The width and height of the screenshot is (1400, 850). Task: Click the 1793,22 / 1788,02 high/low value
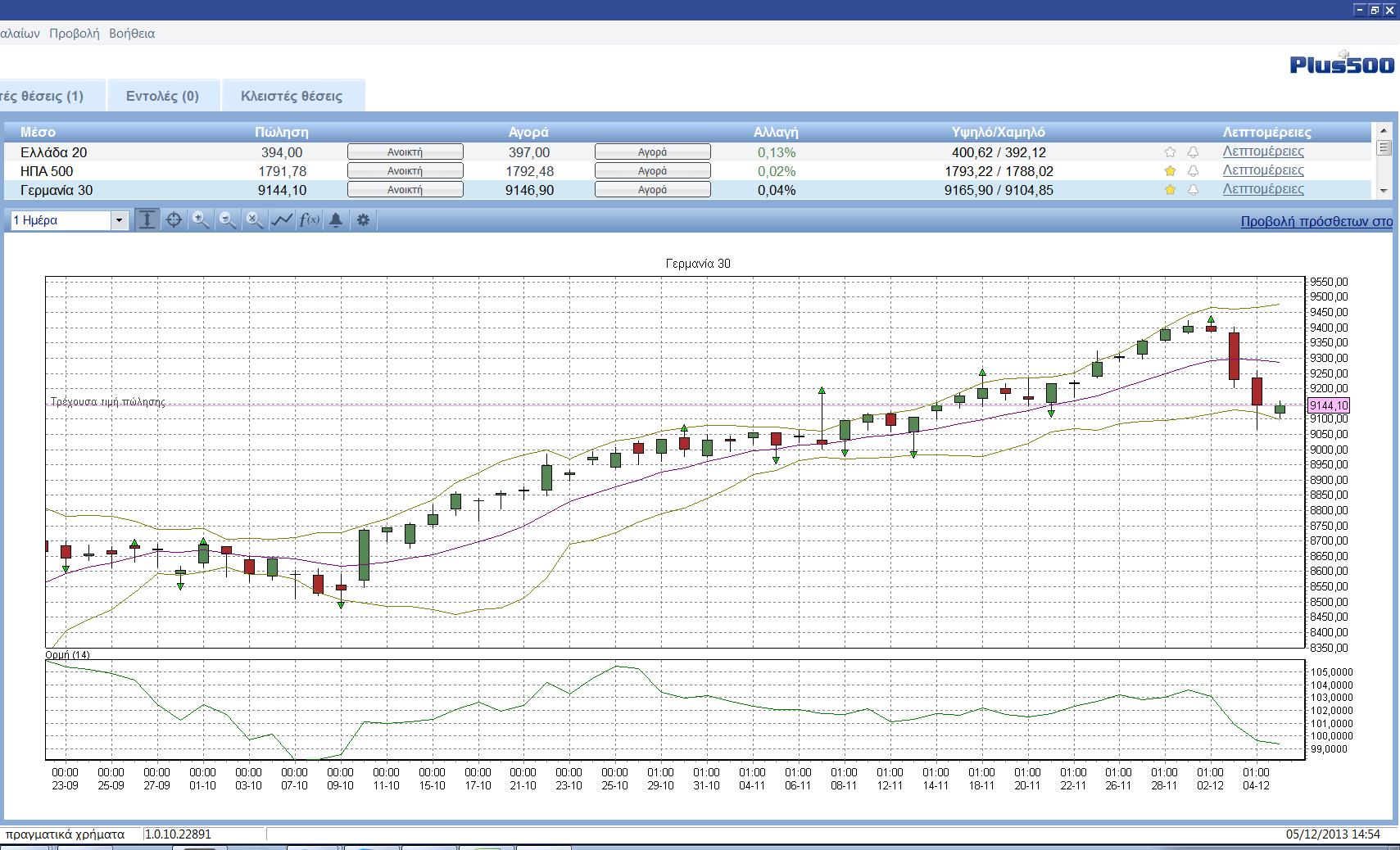point(999,171)
